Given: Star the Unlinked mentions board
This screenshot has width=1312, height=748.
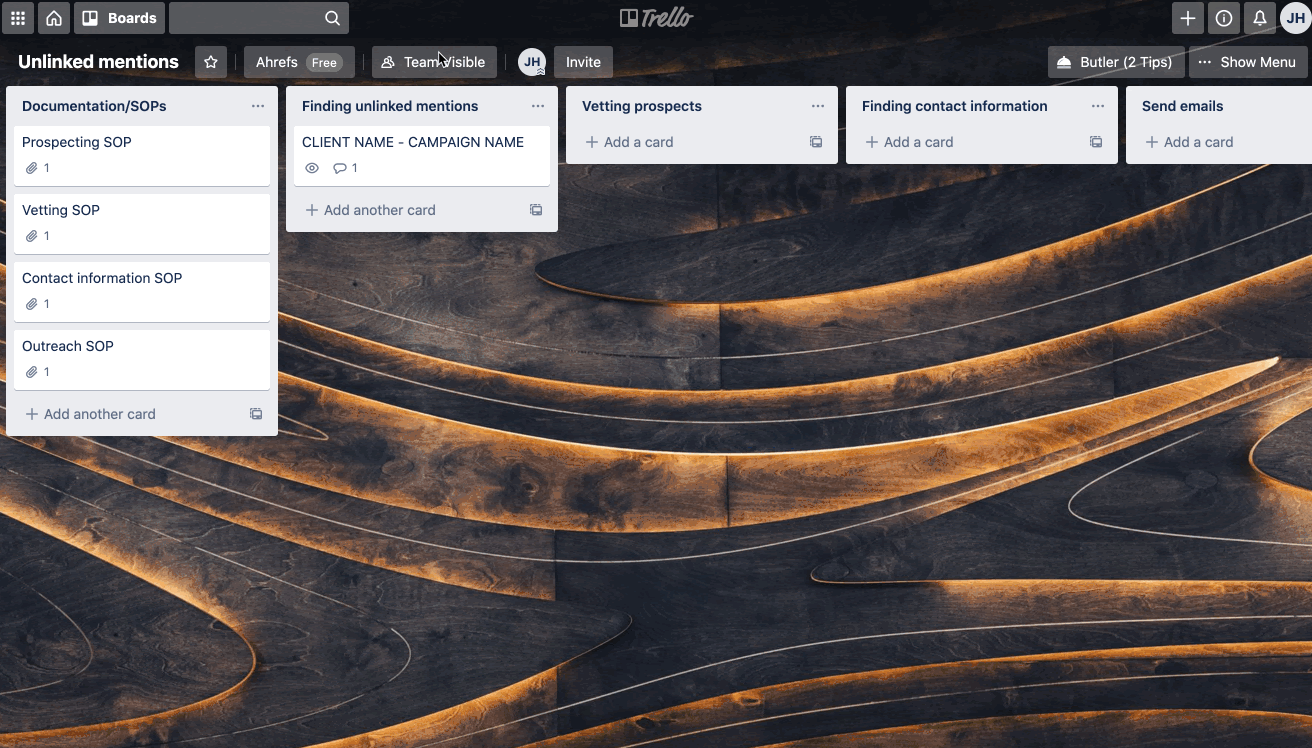Looking at the screenshot, I should [x=211, y=61].
